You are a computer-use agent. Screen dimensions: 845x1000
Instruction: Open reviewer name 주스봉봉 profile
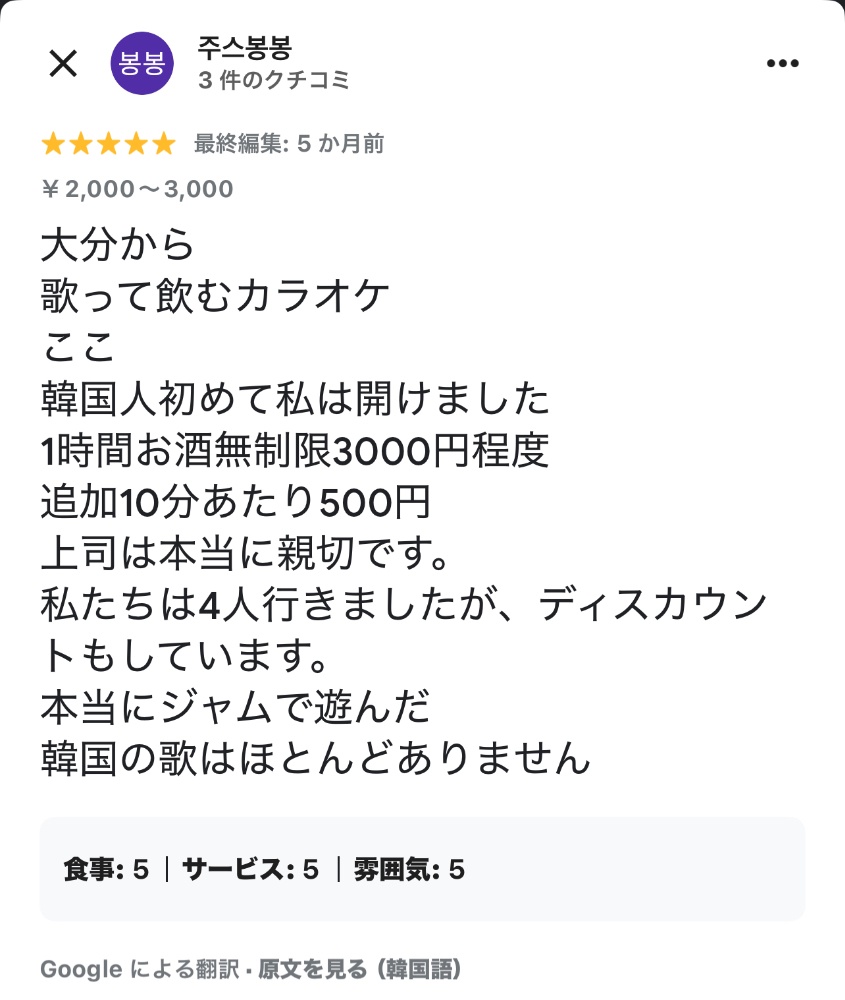click(x=245, y=49)
